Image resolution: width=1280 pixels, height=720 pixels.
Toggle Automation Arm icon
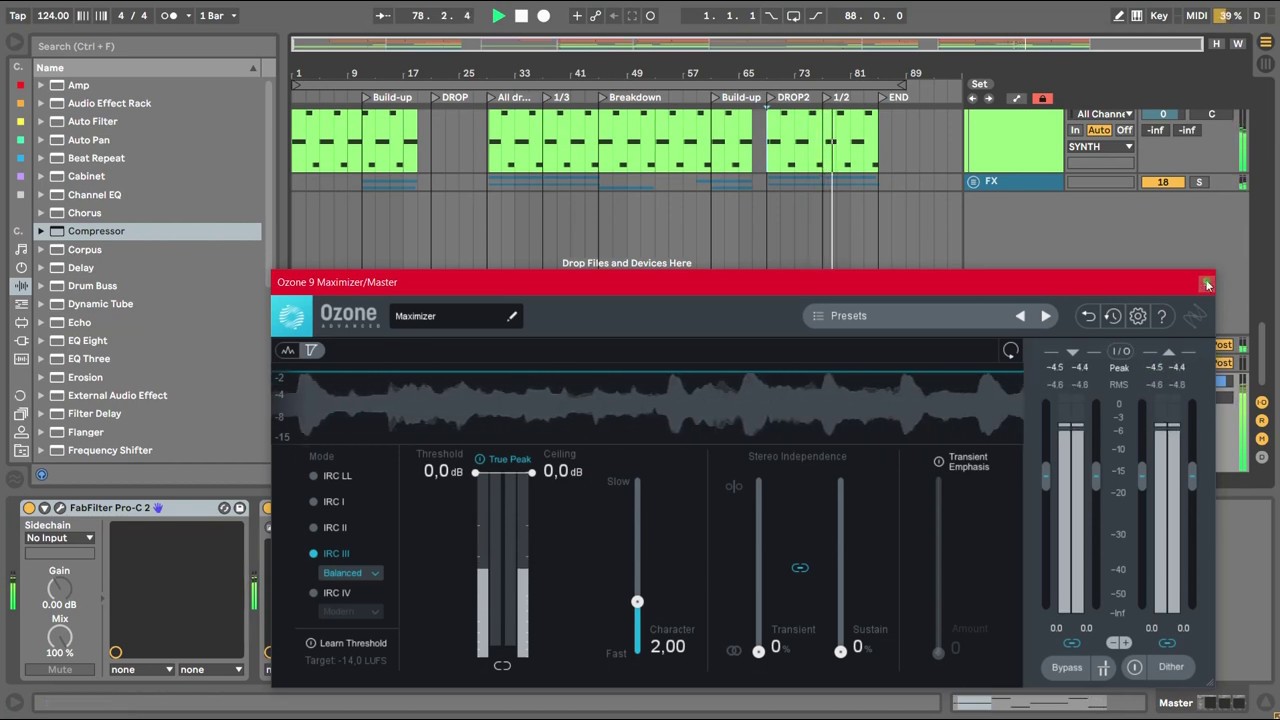point(596,16)
